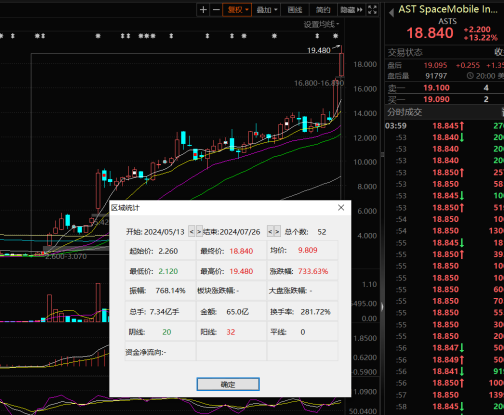
Task: Open the 复权 dropdown
Action: click(237, 10)
